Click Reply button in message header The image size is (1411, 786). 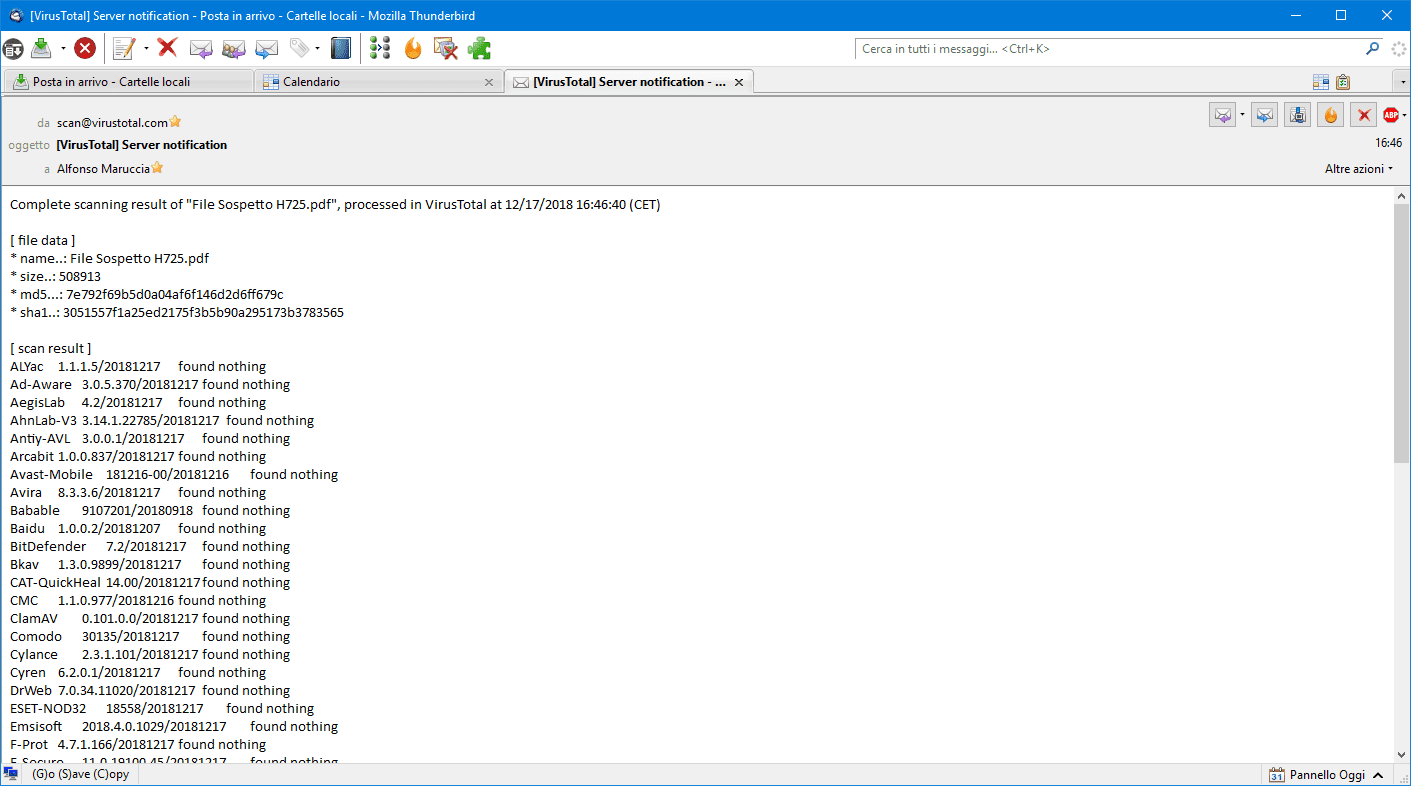click(1223, 115)
